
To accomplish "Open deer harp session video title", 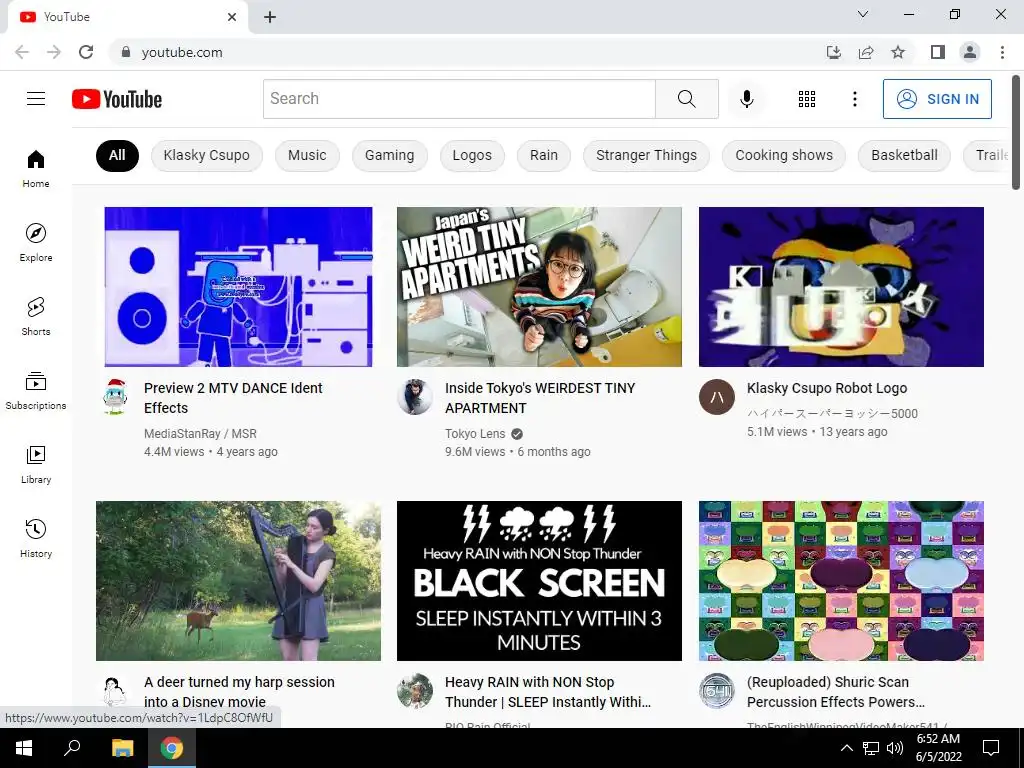I will [x=239, y=692].
